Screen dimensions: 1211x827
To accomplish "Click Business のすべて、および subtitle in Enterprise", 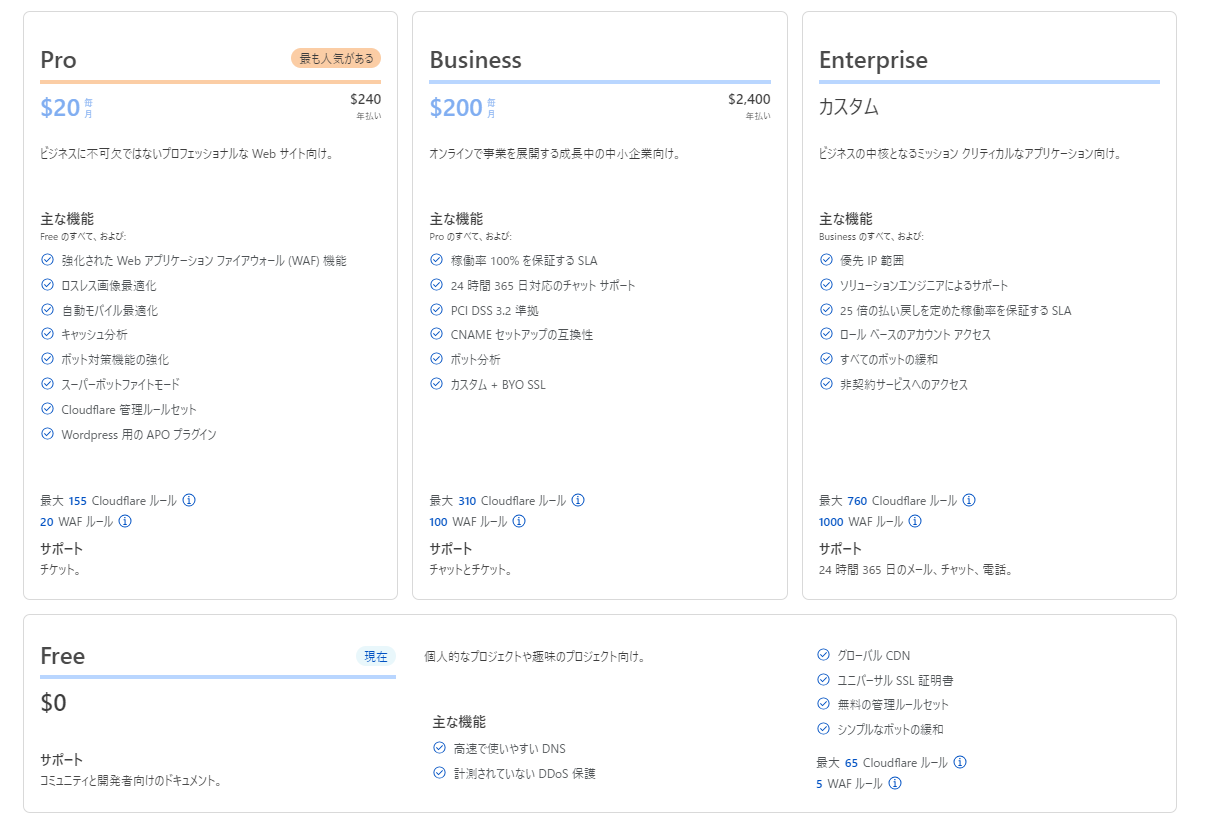I will coord(871,237).
